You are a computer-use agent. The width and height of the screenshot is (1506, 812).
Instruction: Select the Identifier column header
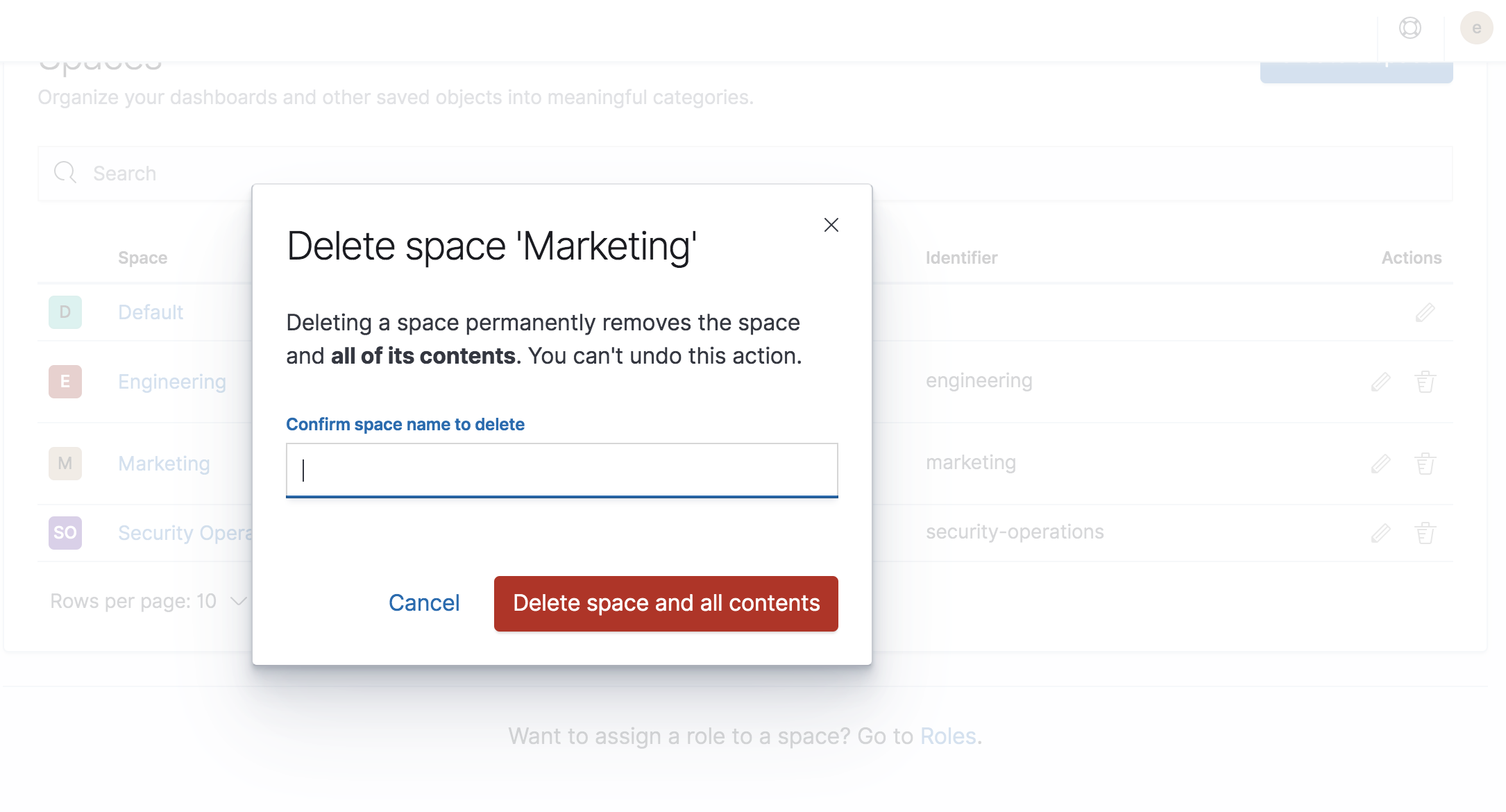point(961,257)
